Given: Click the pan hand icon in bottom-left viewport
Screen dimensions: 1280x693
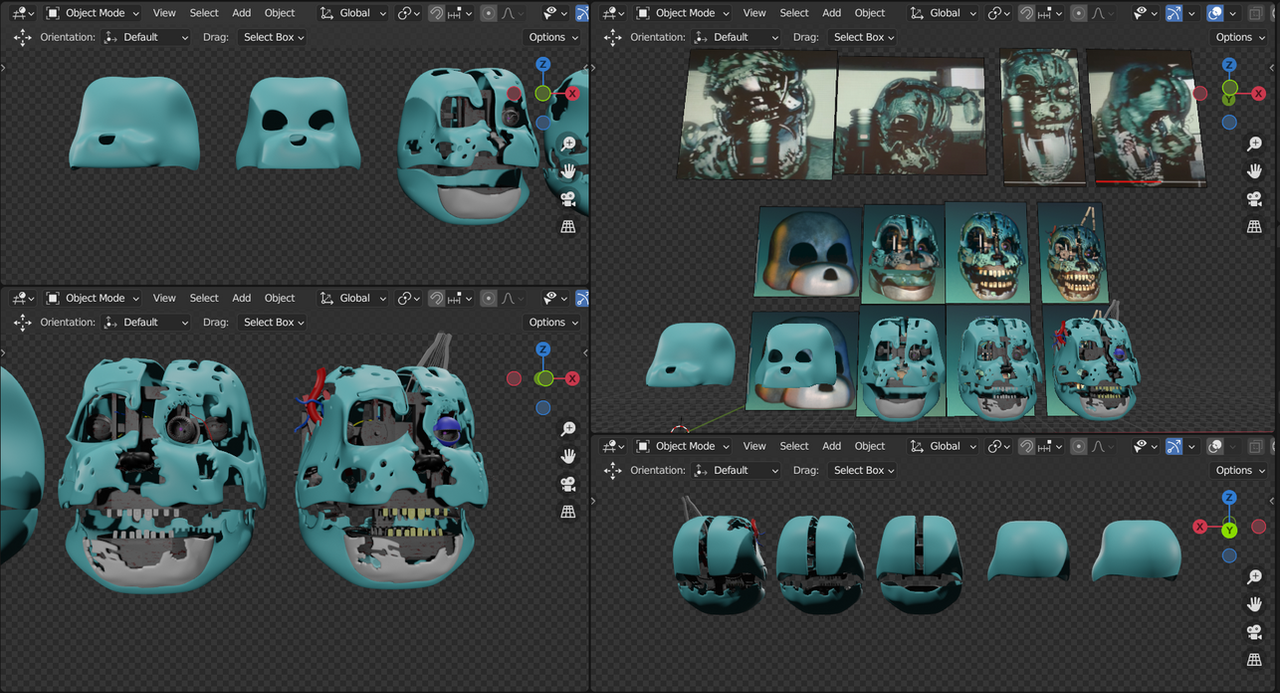Looking at the screenshot, I should [x=568, y=456].
